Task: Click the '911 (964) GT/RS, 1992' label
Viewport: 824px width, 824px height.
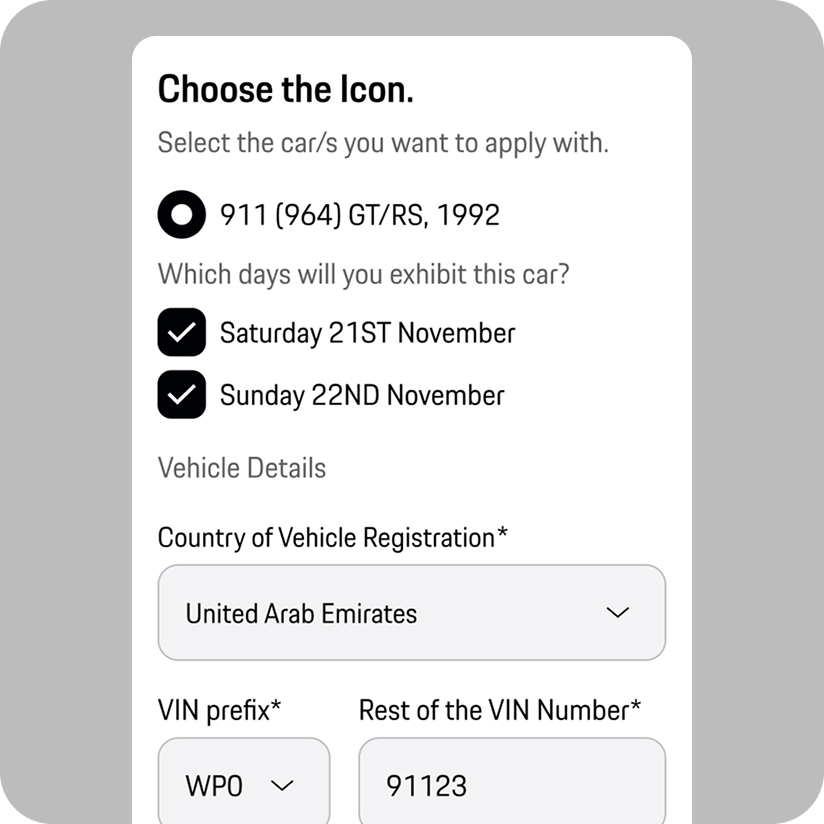Action: [x=359, y=215]
